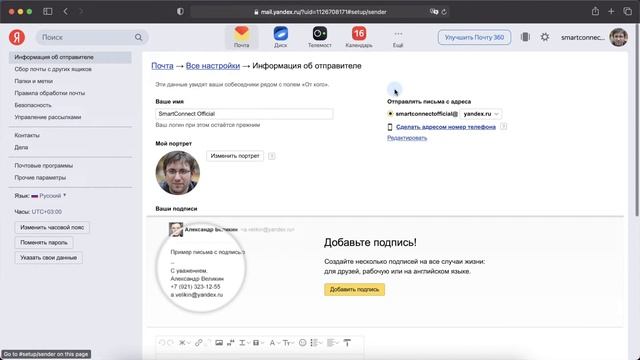Expand the font color A dropdown

[274, 343]
